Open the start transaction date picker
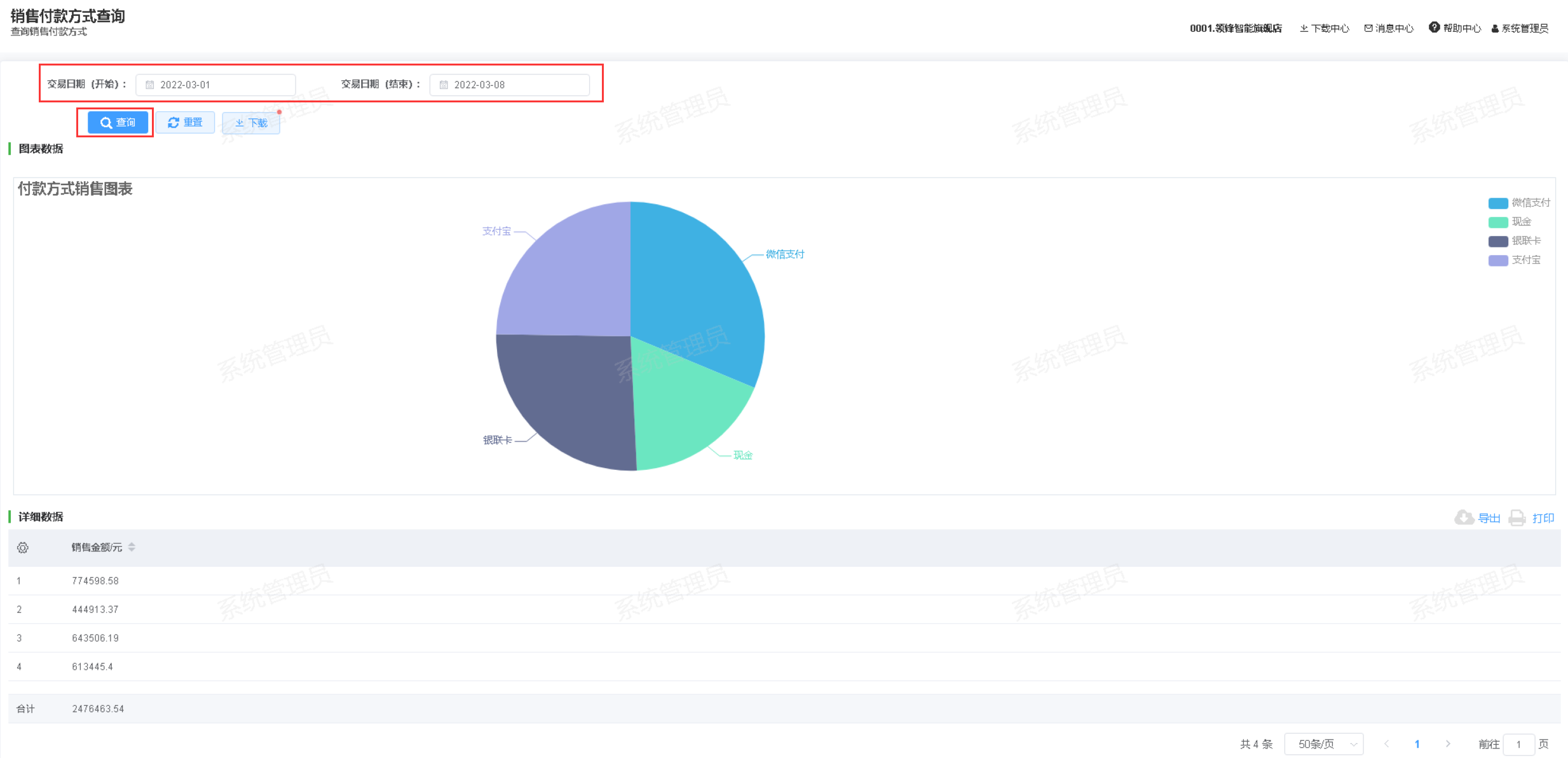The height and width of the screenshot is (758, 1568). (x=215, y=85)
